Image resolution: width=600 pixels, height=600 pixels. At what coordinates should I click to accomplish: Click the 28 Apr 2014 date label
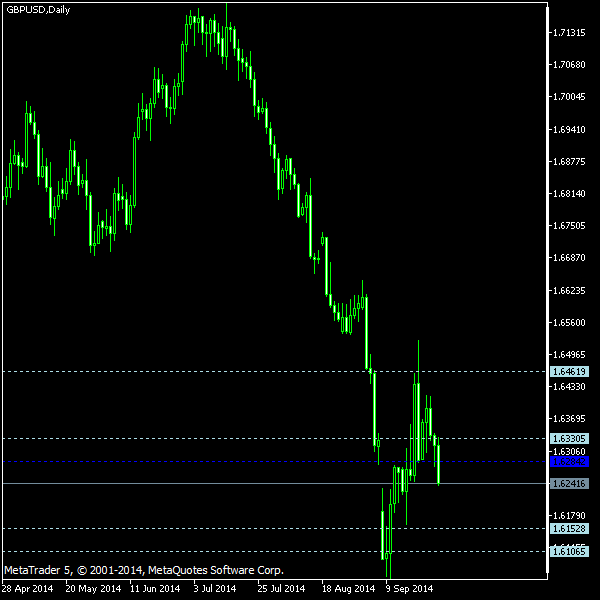(x=27, y=589)
